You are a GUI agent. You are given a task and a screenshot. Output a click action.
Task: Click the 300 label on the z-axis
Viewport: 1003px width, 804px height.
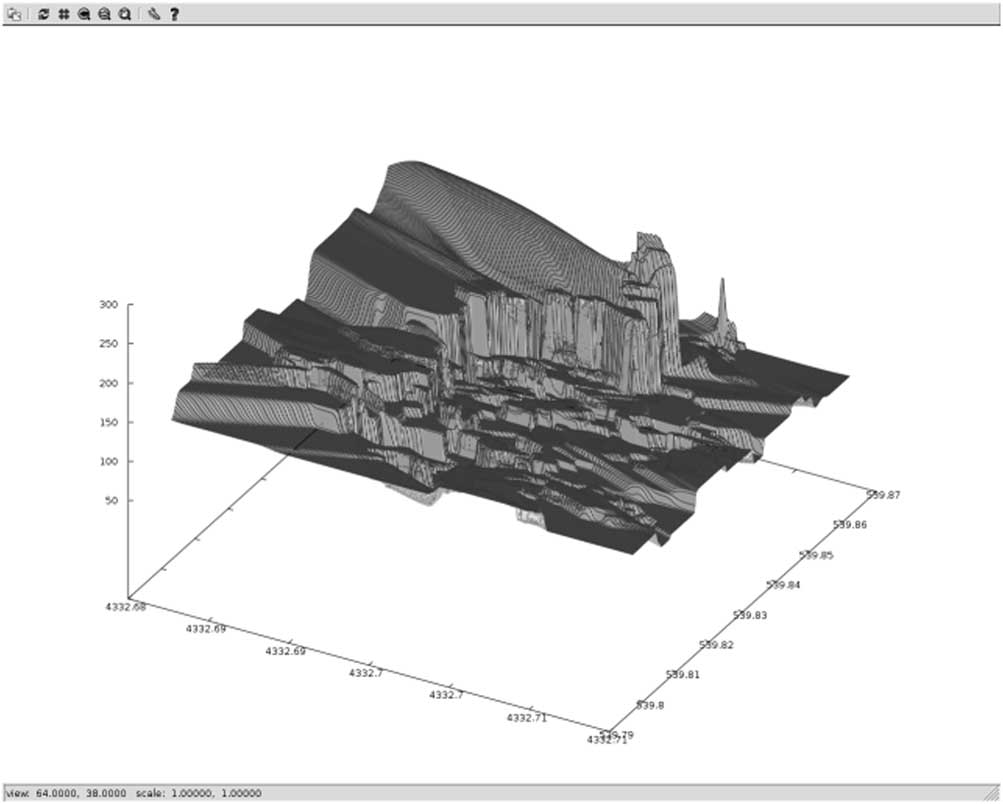107,304
